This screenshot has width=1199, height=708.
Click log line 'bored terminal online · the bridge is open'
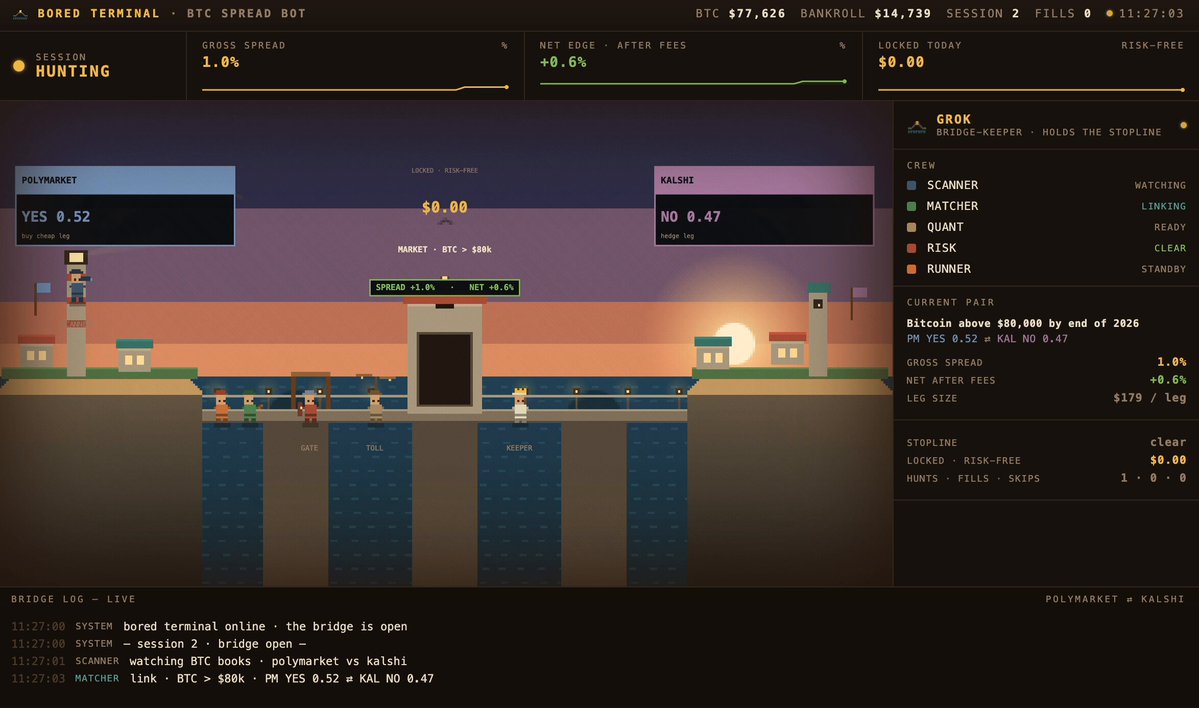(x=265, y=626)
